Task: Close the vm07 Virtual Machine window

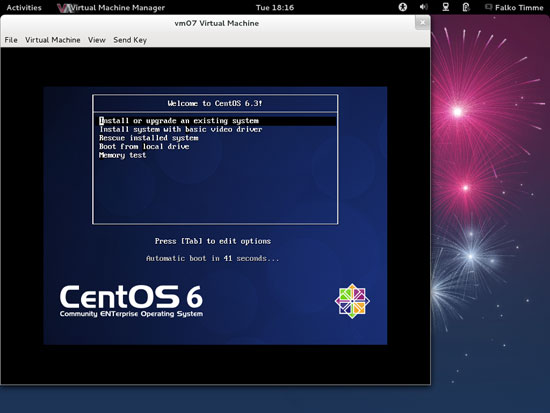Action: pyautogui.click(x=422, y=23)
